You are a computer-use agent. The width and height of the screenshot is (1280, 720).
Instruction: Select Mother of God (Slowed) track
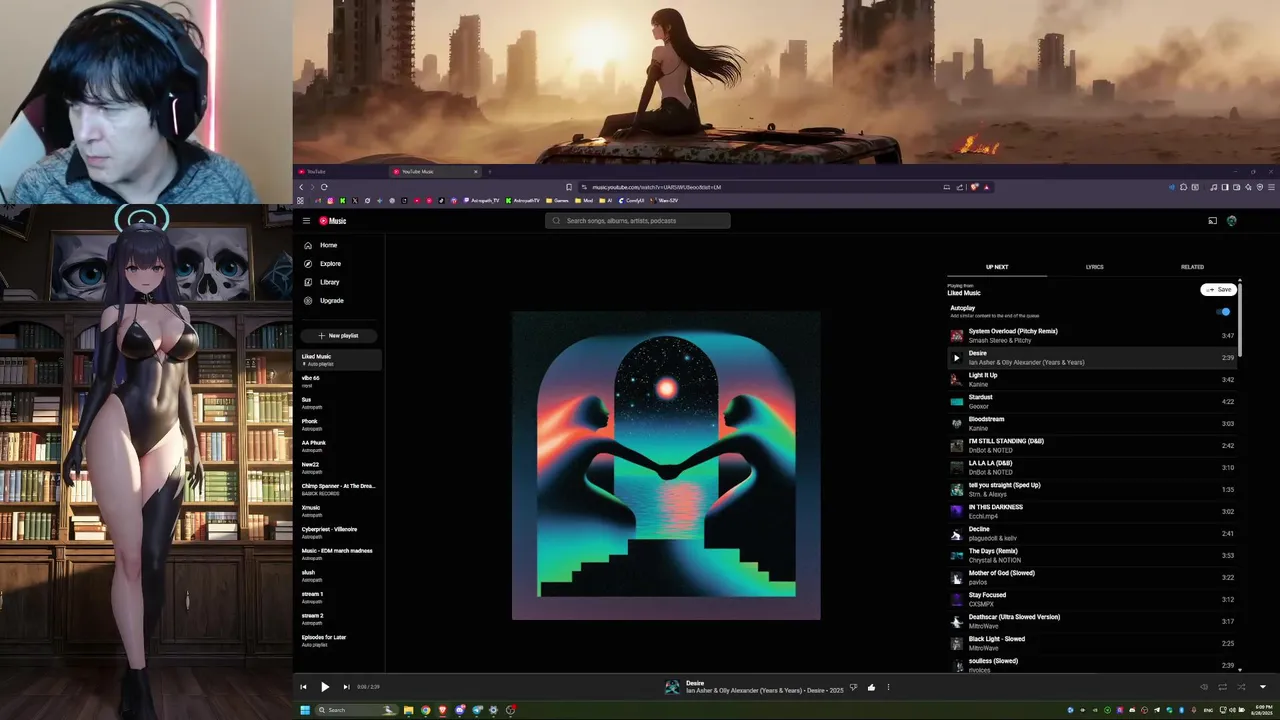pyautogui.click(x=1092, y=578)
